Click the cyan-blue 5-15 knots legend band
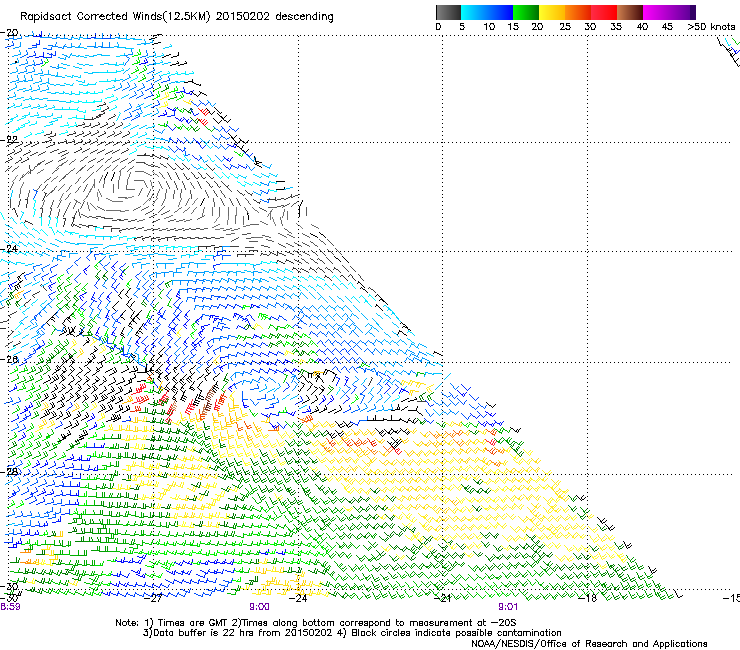 (x=487, y=12)
